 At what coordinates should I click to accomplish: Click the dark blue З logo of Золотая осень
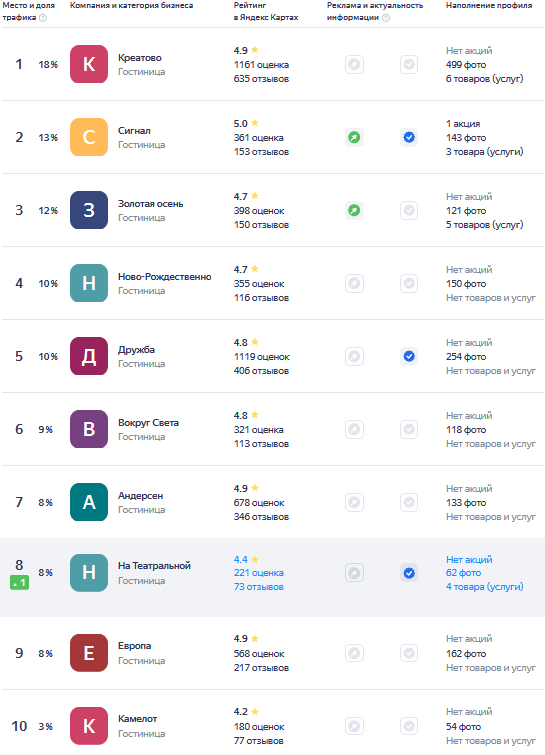[x=89, y=210]
